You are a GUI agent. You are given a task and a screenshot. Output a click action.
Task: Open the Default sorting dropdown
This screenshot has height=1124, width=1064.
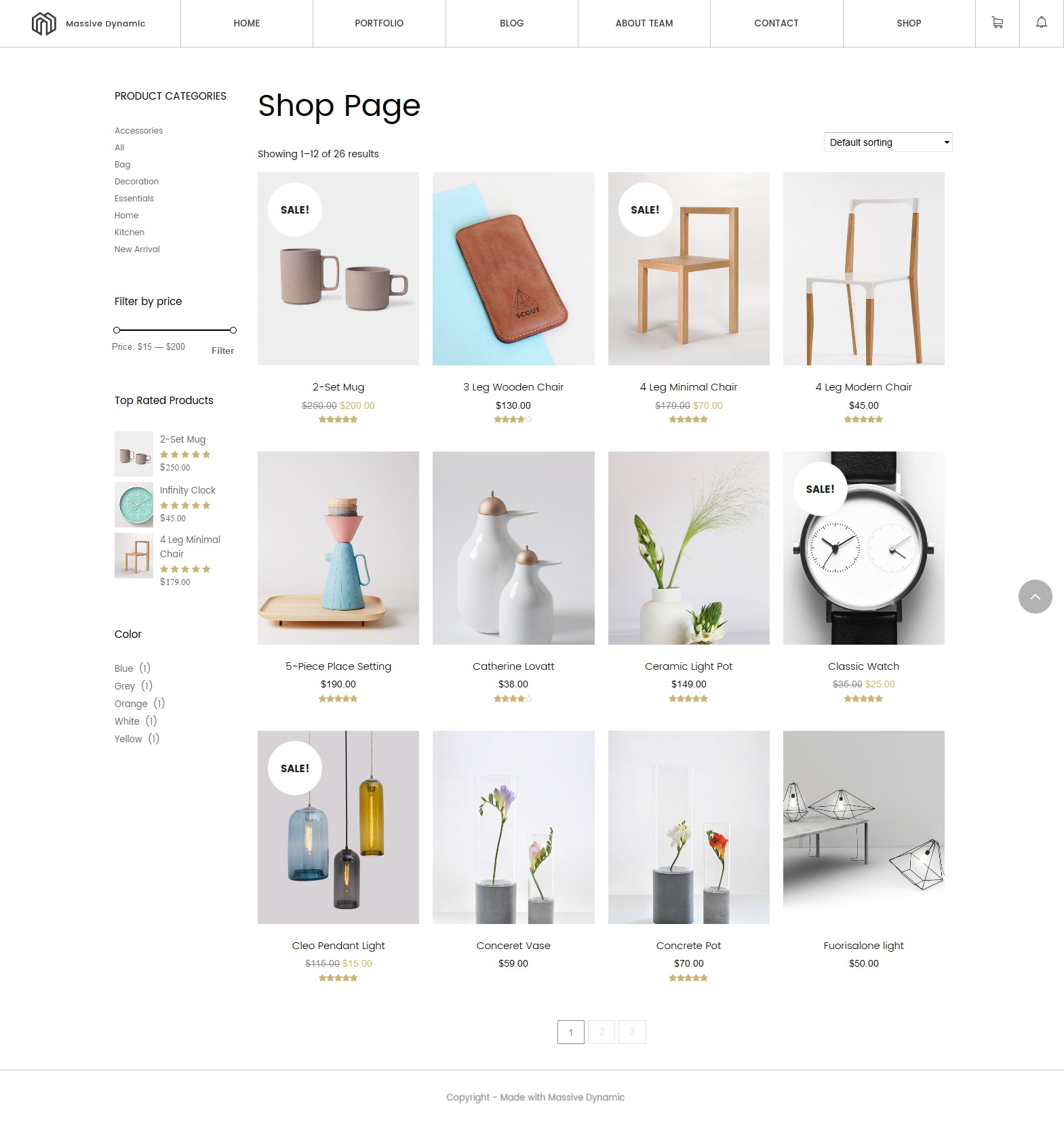[888, 142]
